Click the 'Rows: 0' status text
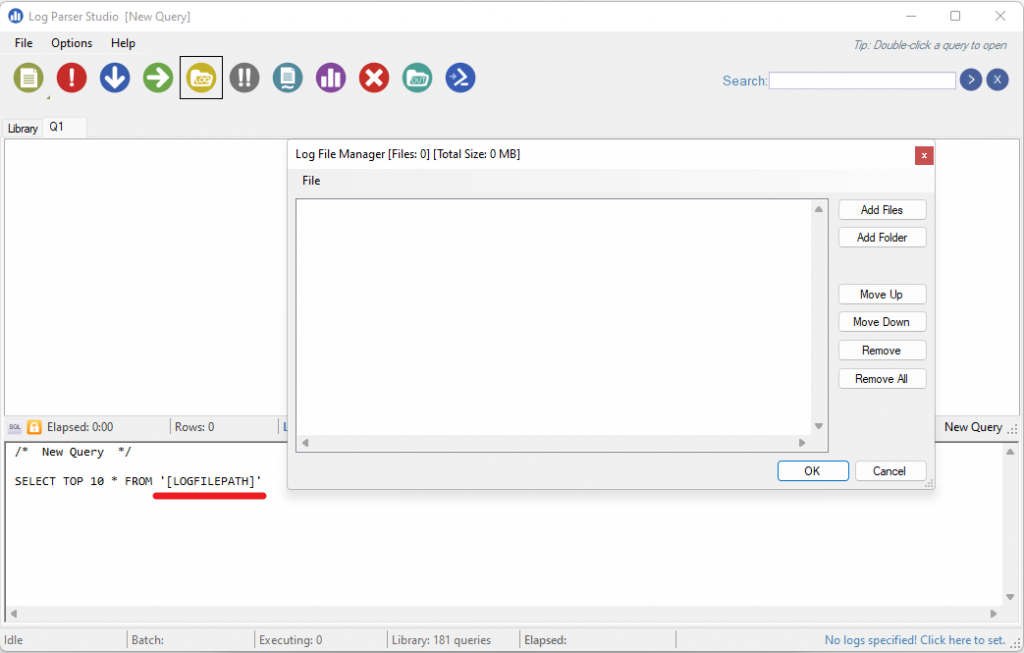 (x=194, y=427)
